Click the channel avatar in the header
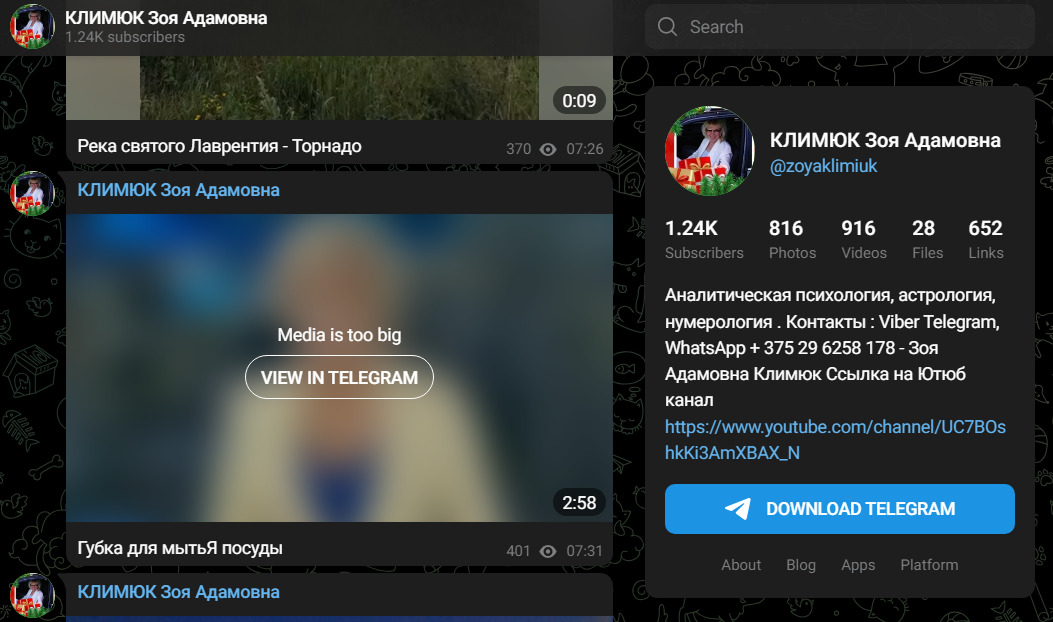The image size is (1053, 622). pyautogui.click(x=32, y=27)
